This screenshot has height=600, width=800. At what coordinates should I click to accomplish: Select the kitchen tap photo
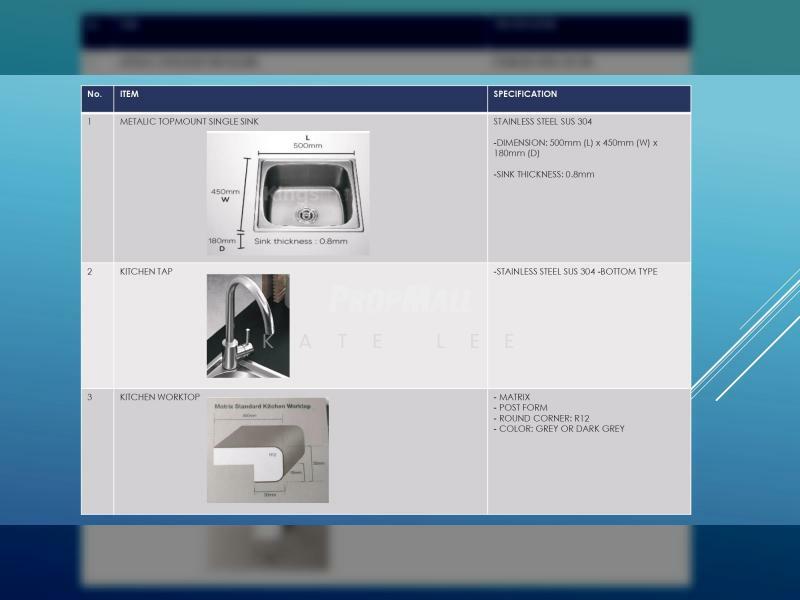tap(248, 326)
